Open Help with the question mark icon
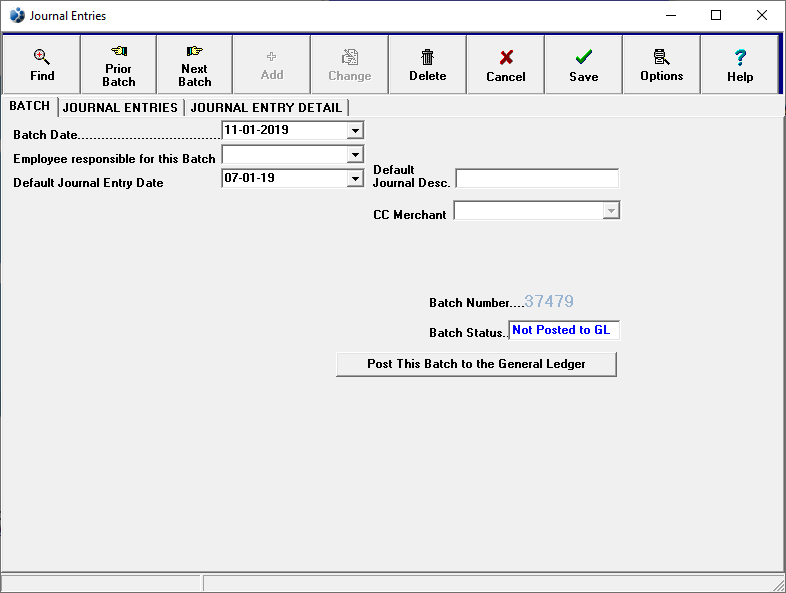Image resolution: width=786 pixels, height=593 pixels. coord(740,58)
